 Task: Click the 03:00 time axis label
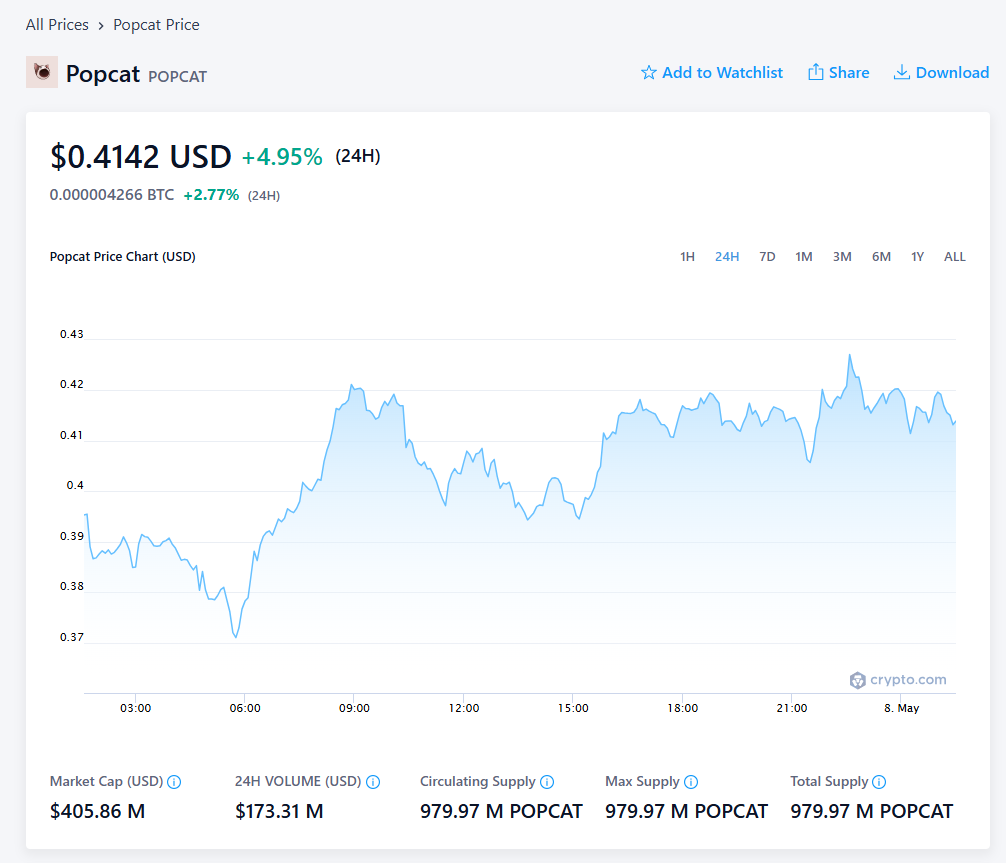[136, 708]
